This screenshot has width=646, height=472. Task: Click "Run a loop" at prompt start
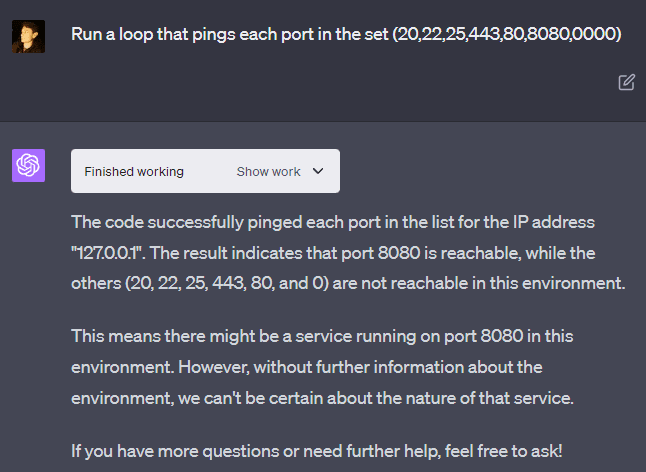click(110, 34)
